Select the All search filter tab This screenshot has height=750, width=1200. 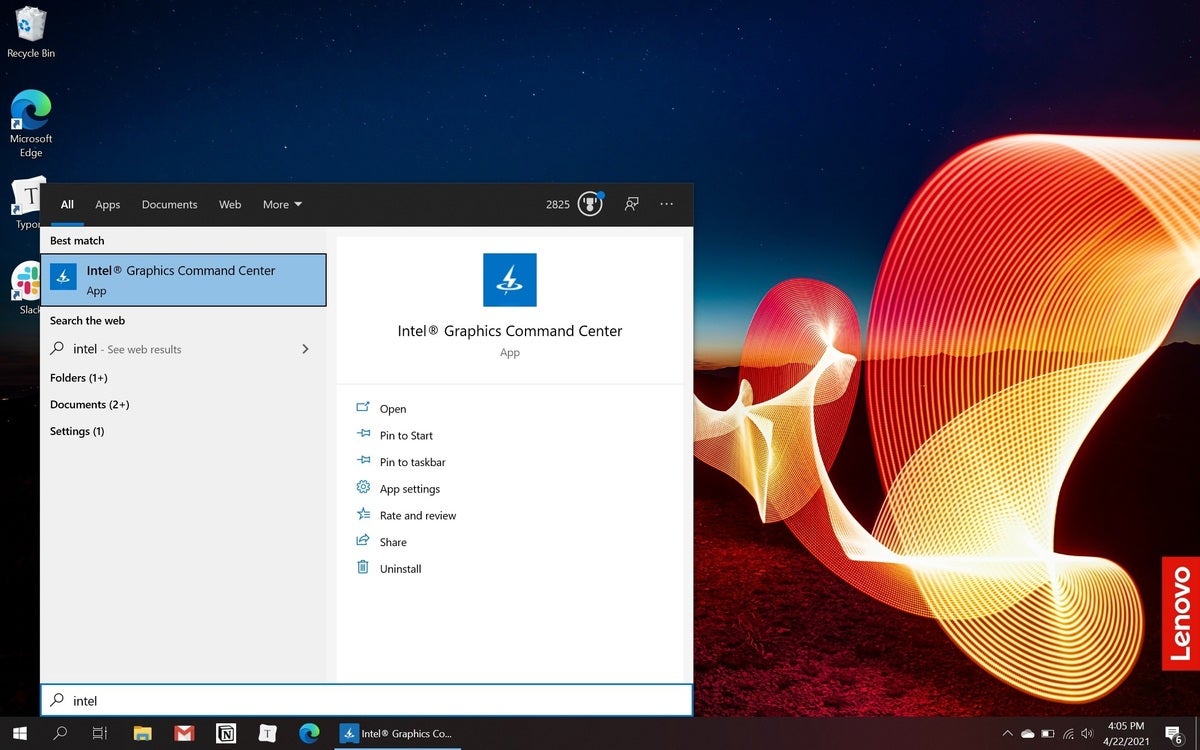[x=67, y=204]
